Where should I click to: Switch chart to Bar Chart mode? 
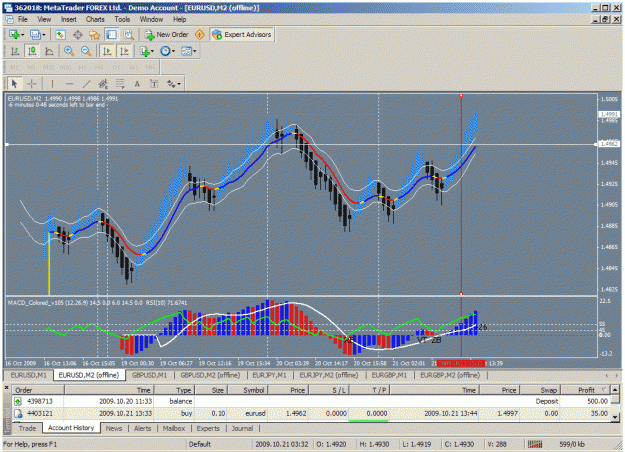point(15,51)
